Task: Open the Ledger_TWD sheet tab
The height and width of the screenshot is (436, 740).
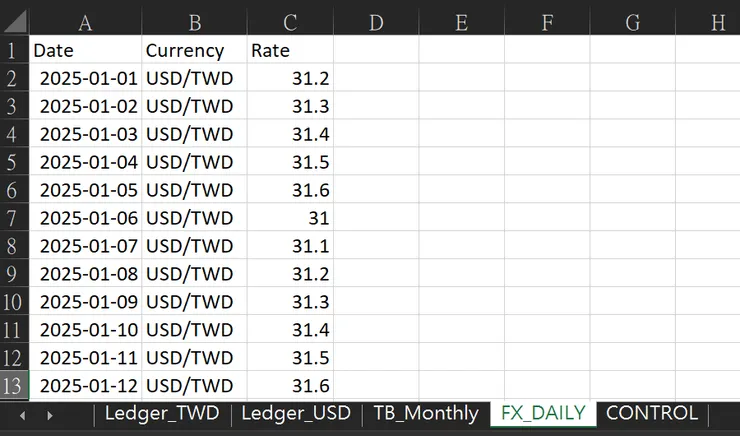Action: 162,413
